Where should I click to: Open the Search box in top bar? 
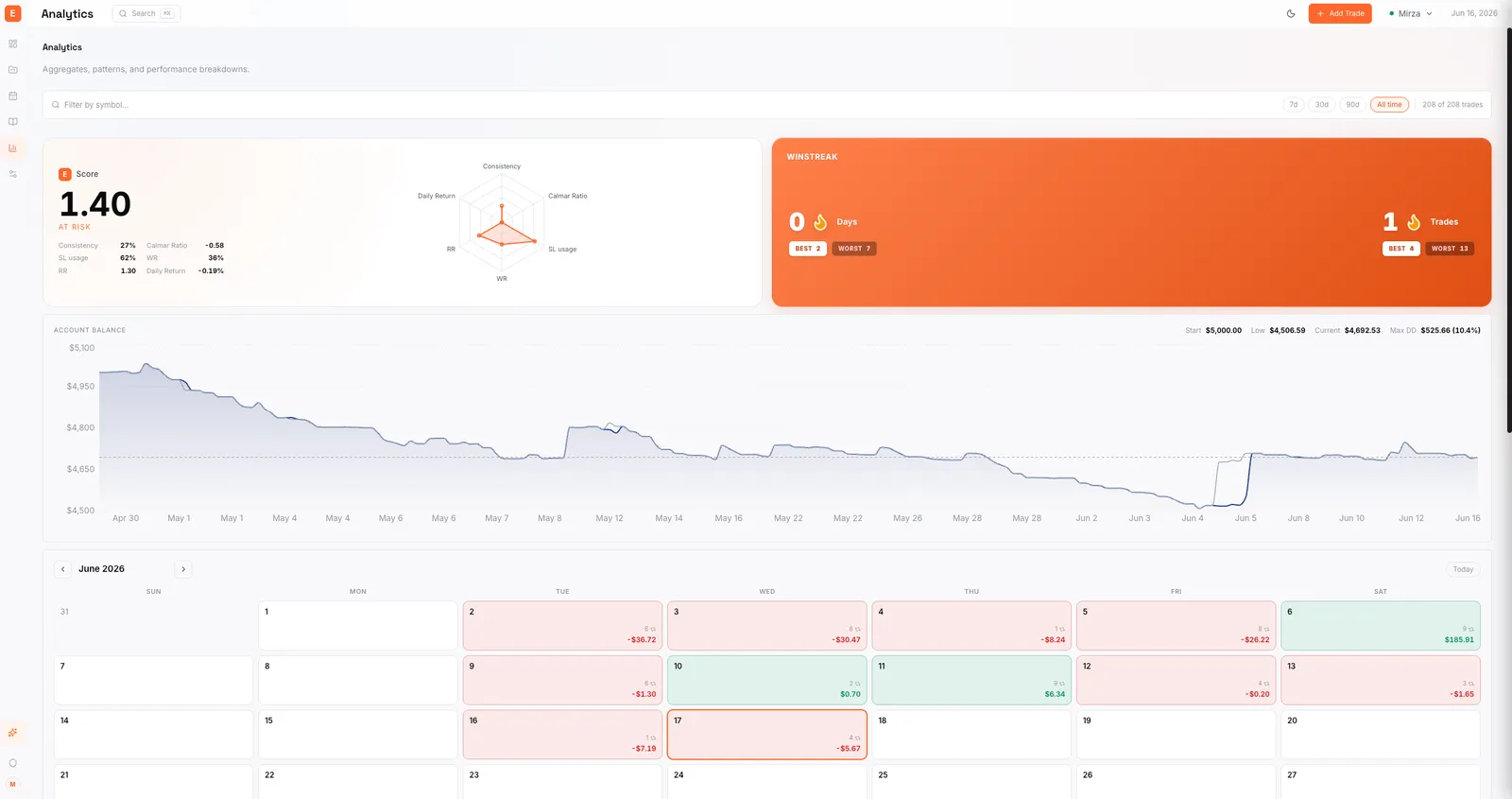click(x=146, y=13)
